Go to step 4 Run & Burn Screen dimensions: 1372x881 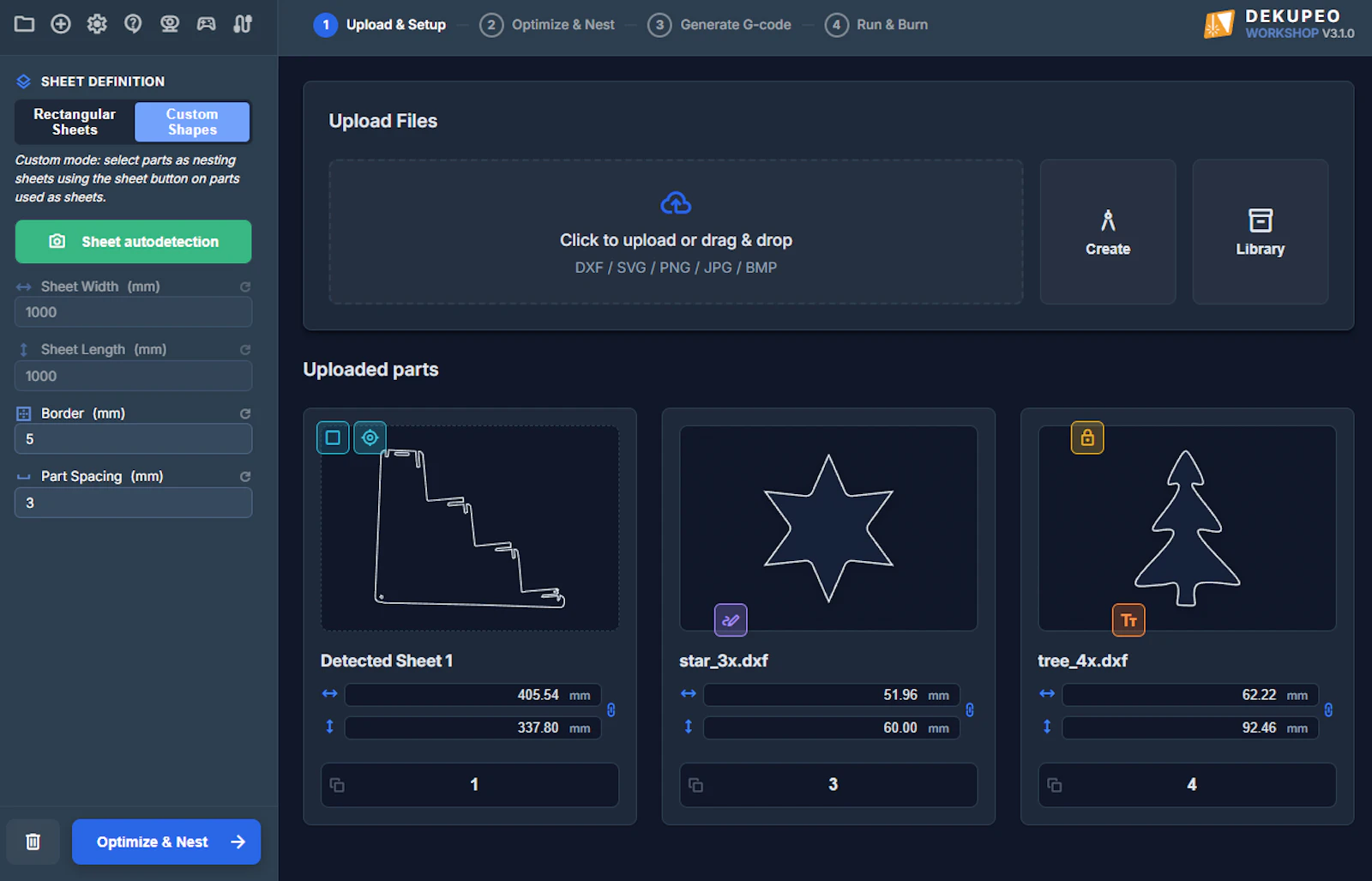click(876, 25)
